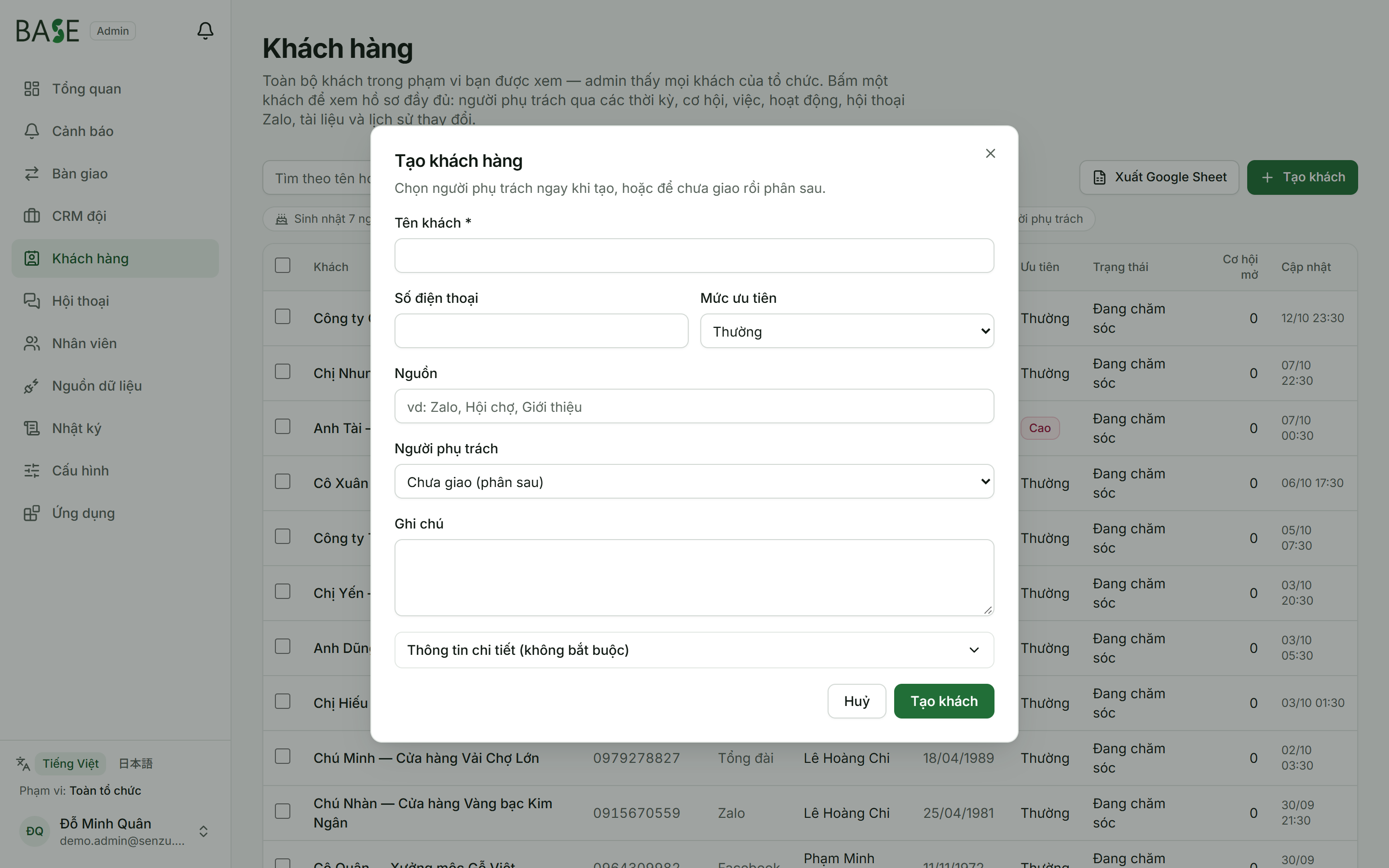Viewport: 1389px width, 868px height.
Task: Toggle the select-all checkbox in table header
Action: tap(283, 265)
